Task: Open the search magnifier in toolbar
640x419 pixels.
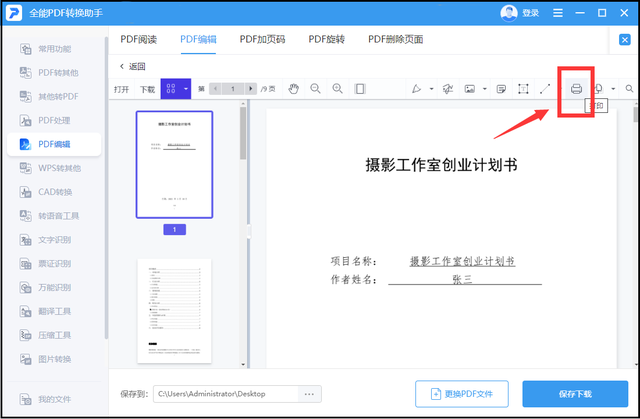Action: point(629,89)
